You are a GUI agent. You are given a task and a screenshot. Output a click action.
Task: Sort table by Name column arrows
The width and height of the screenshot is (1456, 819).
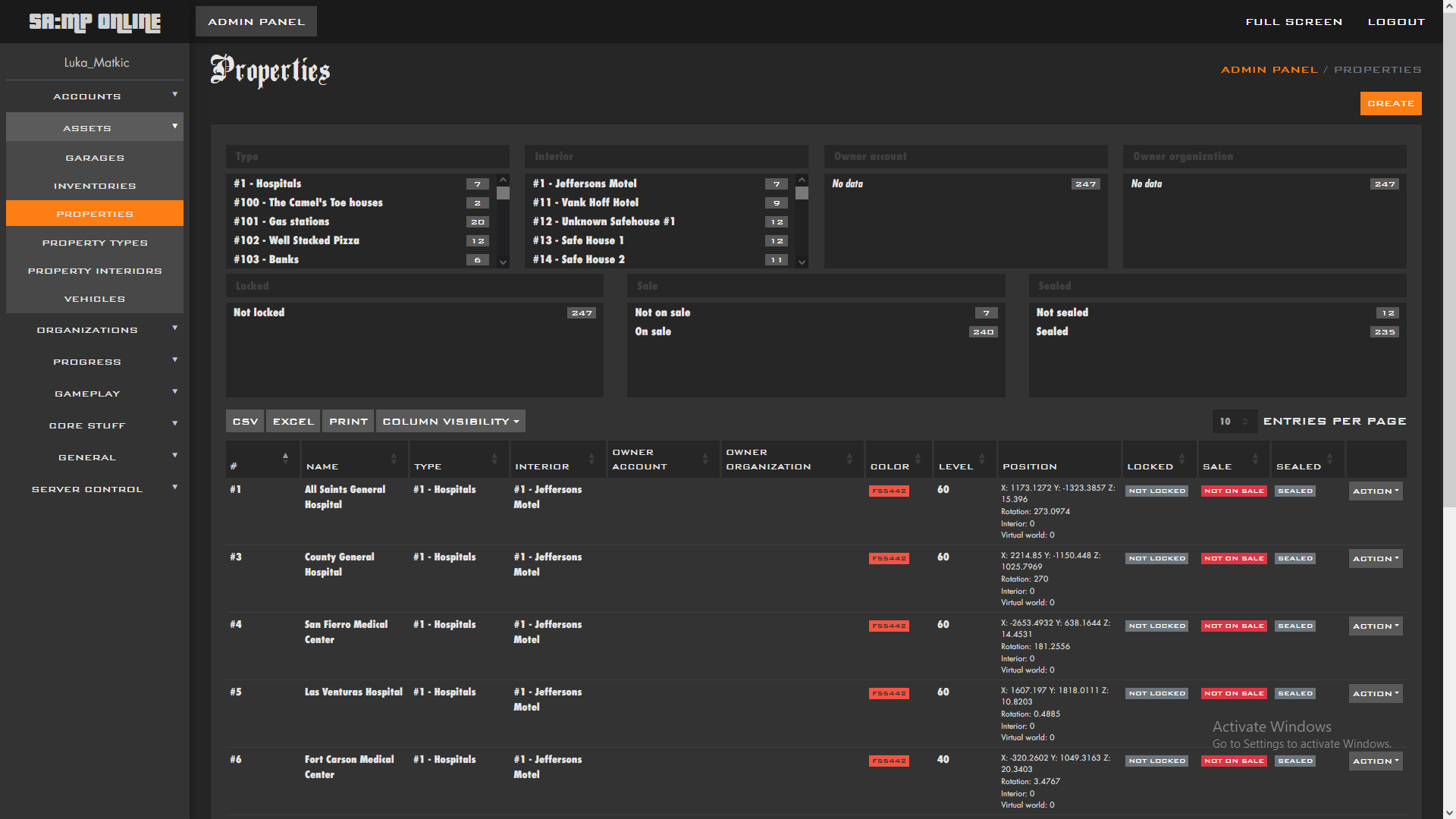click(394, 460)
